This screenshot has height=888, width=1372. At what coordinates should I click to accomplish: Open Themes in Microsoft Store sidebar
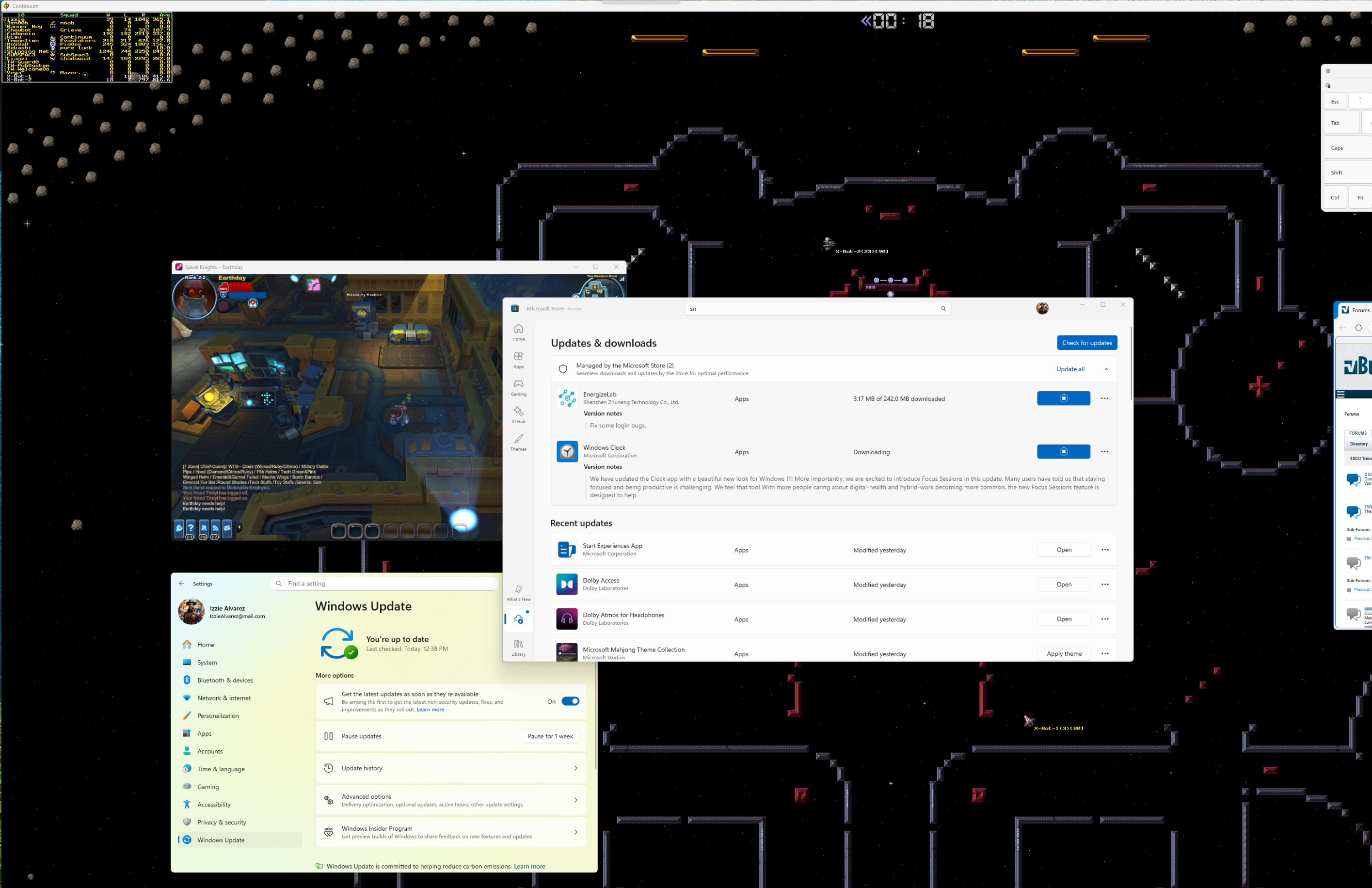(518, 442)
